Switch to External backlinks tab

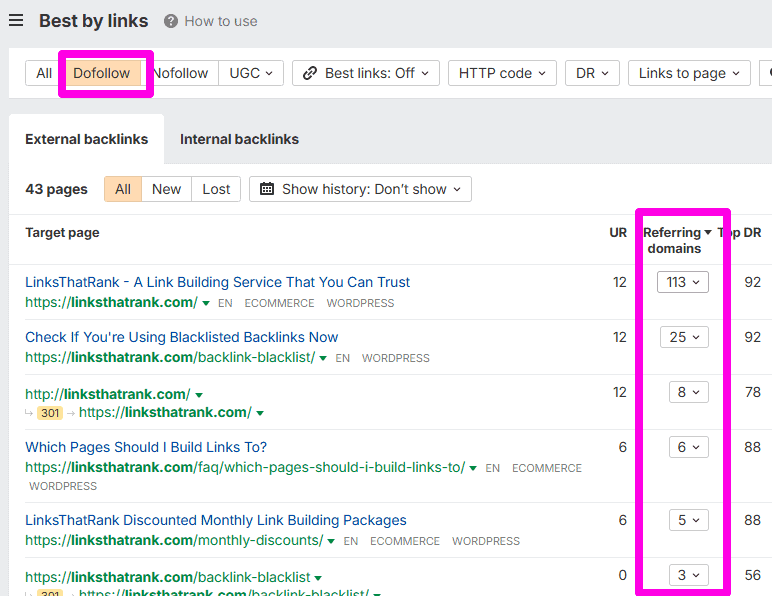coord(87,139)
